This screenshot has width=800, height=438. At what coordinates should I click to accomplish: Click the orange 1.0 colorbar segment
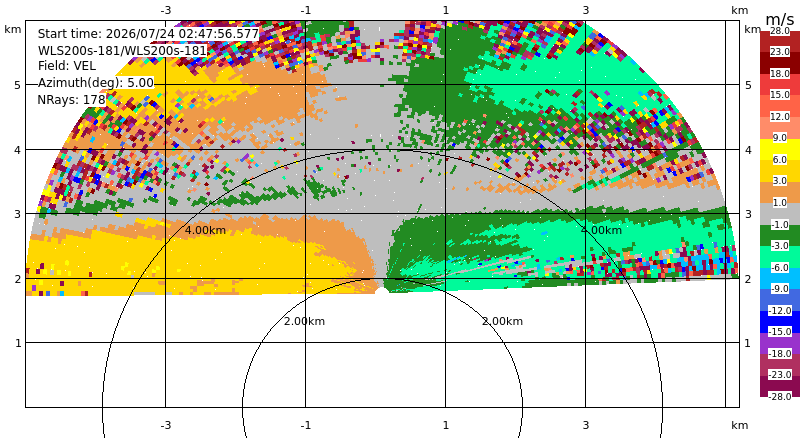click(x=780, y=192)
